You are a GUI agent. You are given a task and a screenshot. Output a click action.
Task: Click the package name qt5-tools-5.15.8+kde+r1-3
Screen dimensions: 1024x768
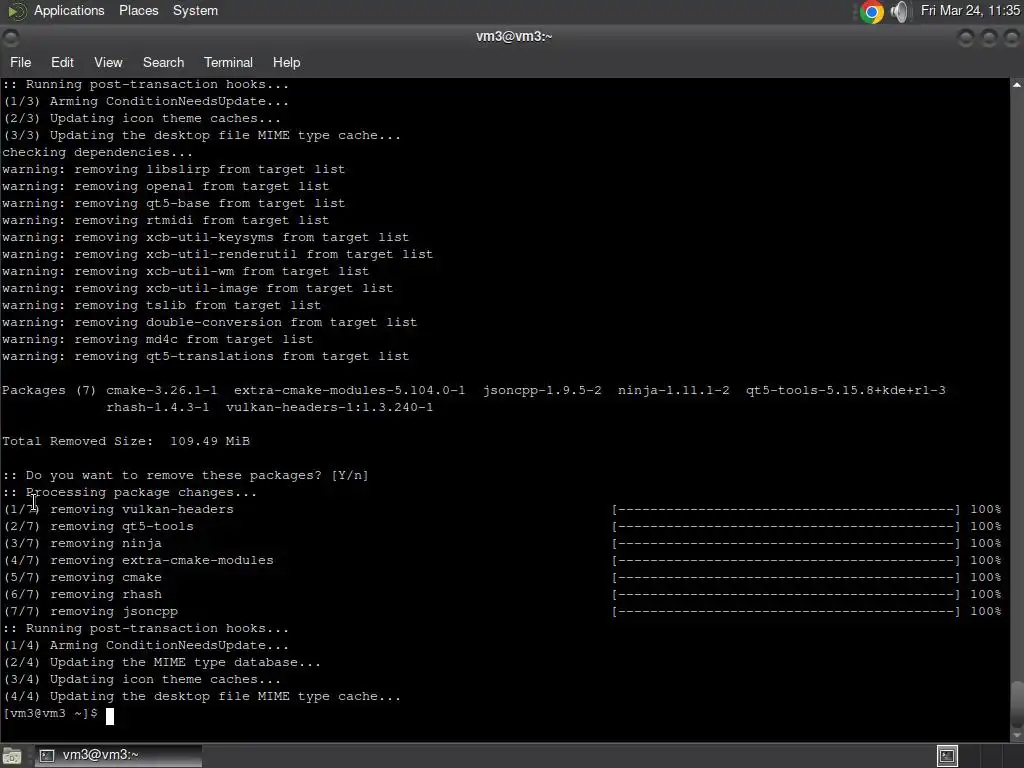pos(846,391)
